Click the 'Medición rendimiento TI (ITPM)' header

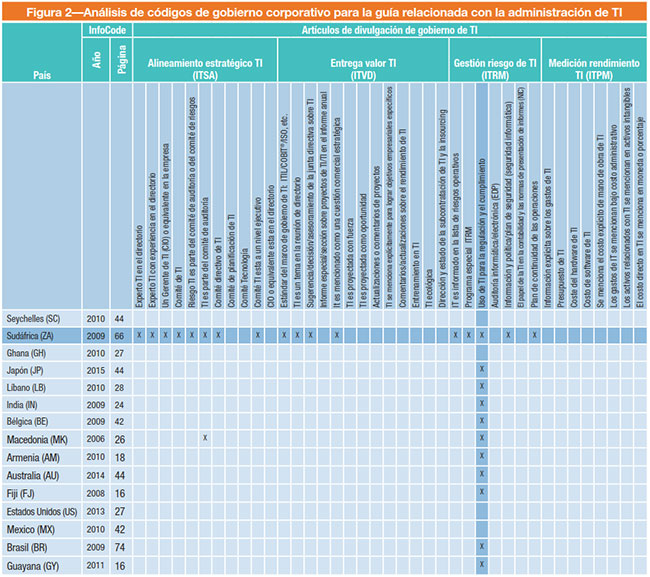(x=593, y=67)
